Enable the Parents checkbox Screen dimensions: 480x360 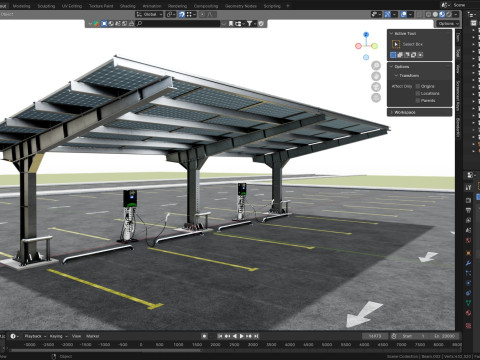(418, 100)
